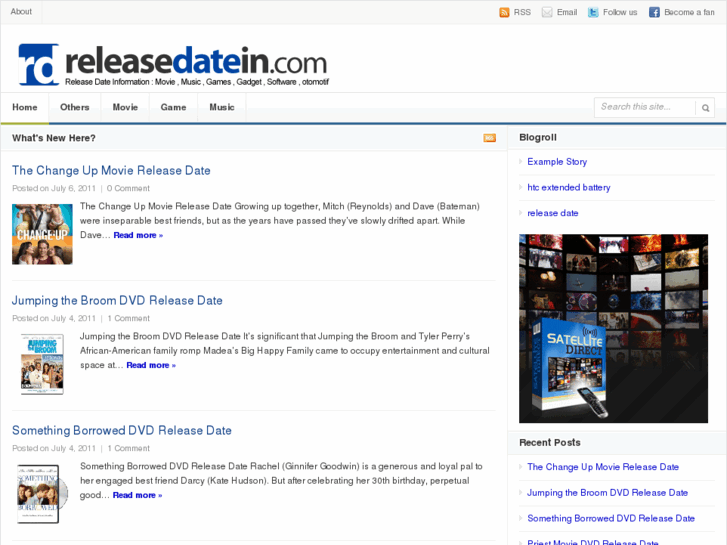Screen dimensions: 727x545
Task: Click the What's New Here? heading
Action: (54, 138)
